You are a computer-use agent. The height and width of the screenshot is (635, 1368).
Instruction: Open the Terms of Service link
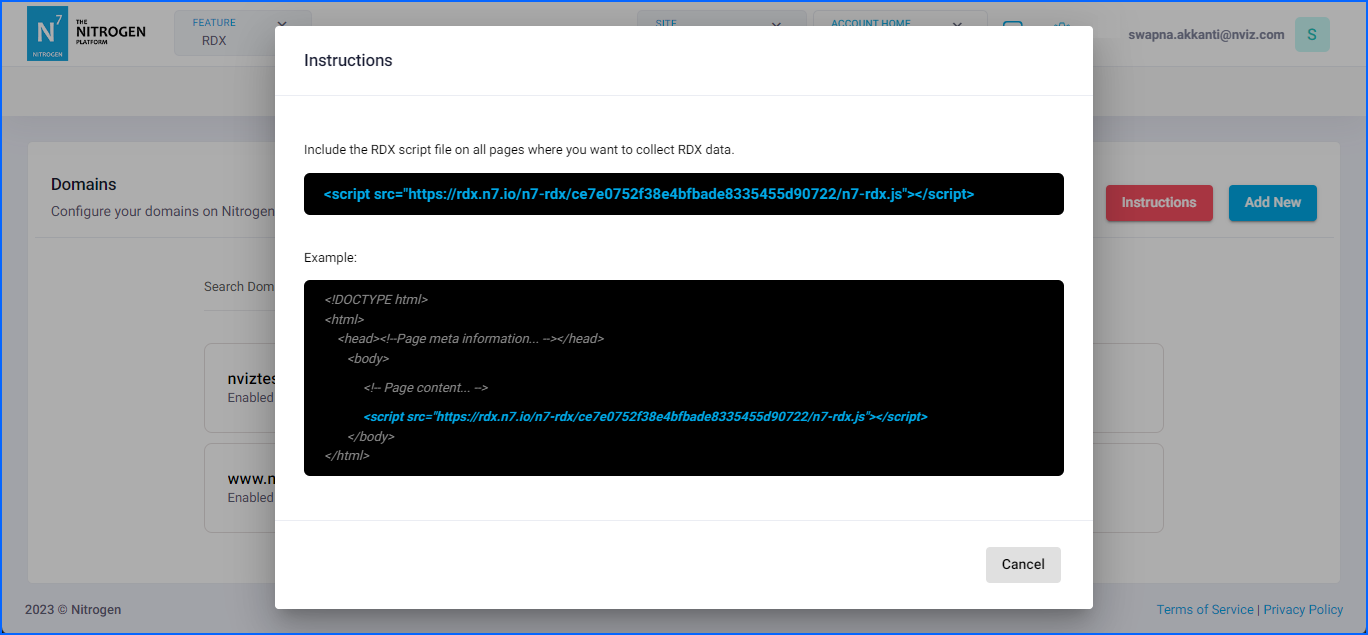click(1204, 609)
